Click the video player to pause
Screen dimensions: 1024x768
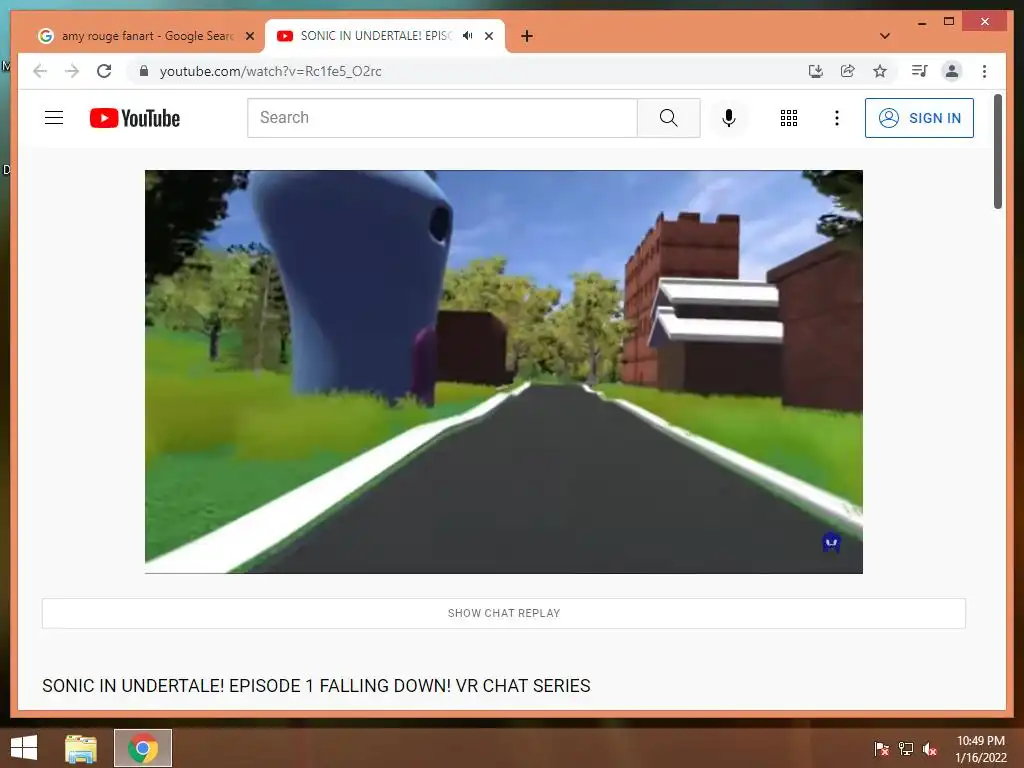pos(504,372)
